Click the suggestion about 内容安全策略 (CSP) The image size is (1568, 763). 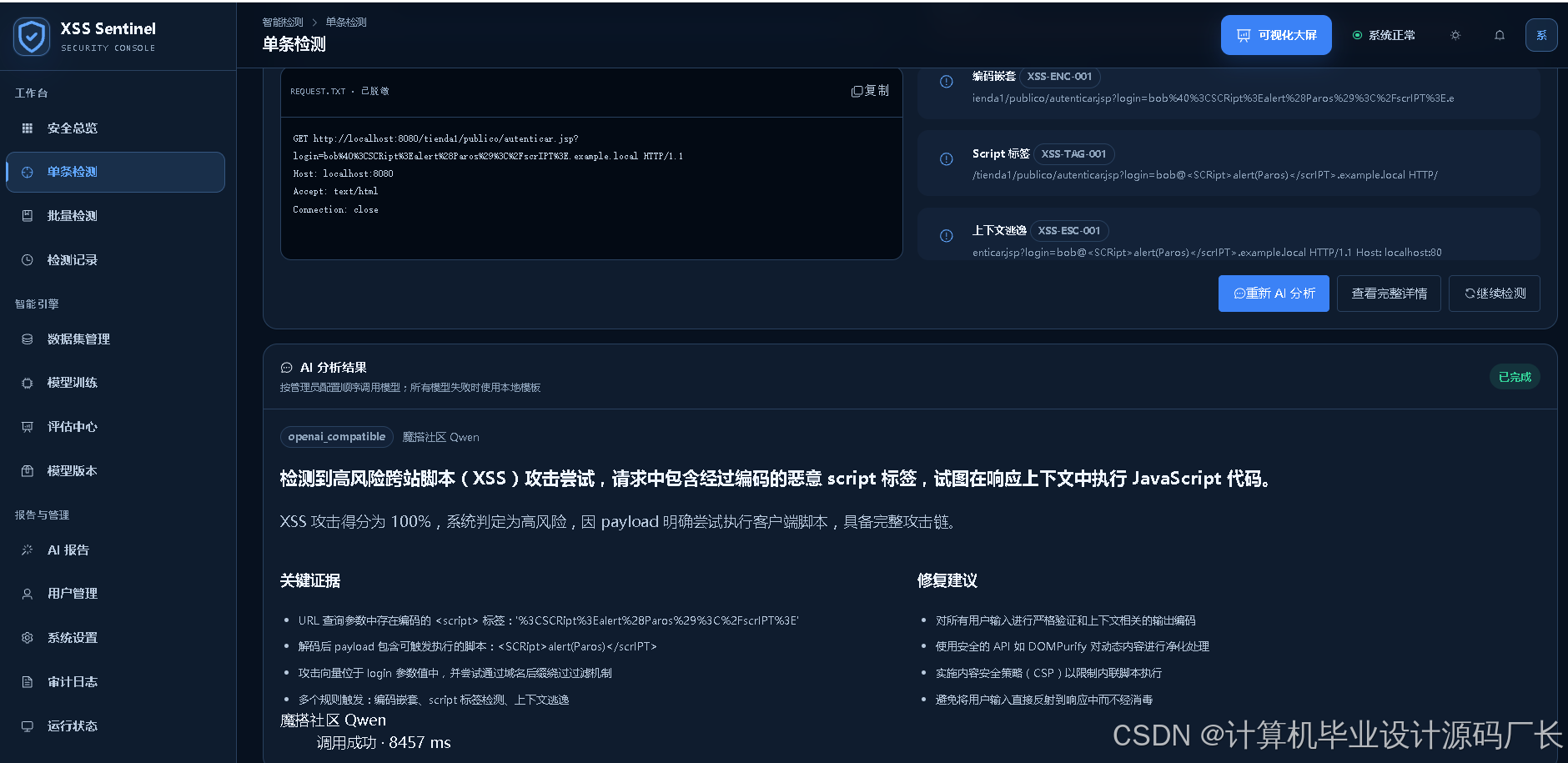point(1048,674)
